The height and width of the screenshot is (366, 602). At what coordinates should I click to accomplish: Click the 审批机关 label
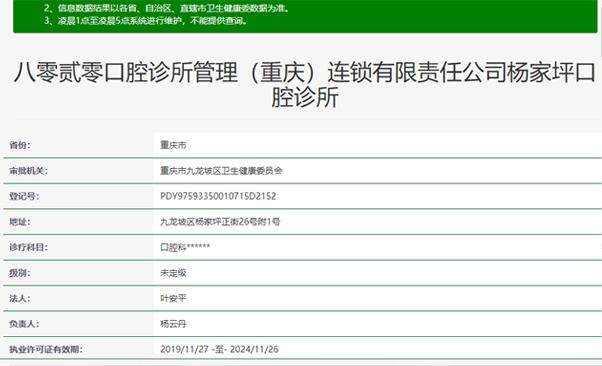[x=28, y=171]
